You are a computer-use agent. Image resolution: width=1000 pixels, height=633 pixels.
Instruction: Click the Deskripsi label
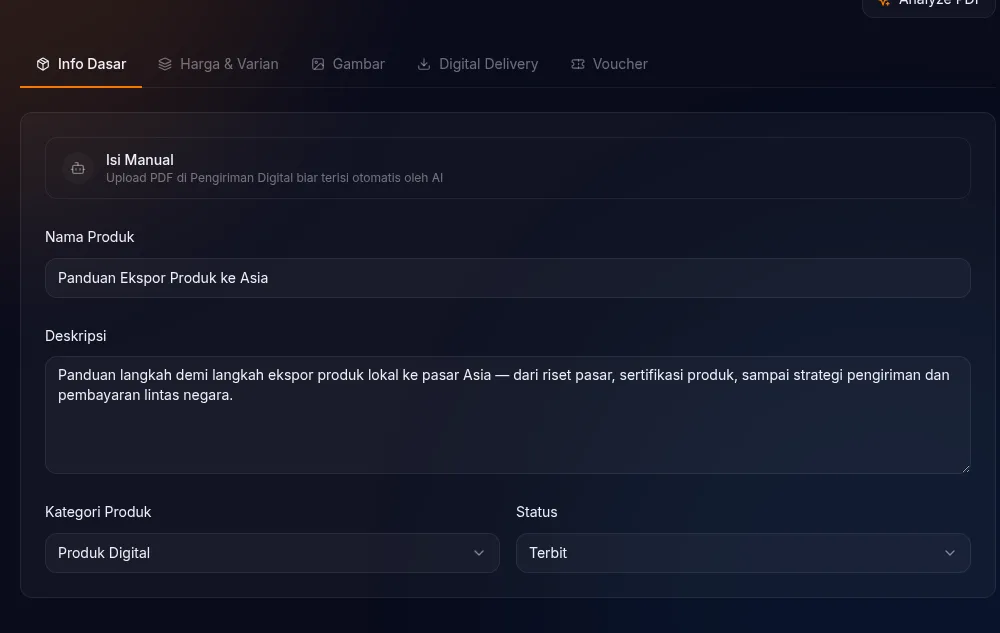[x=76, y=336]
